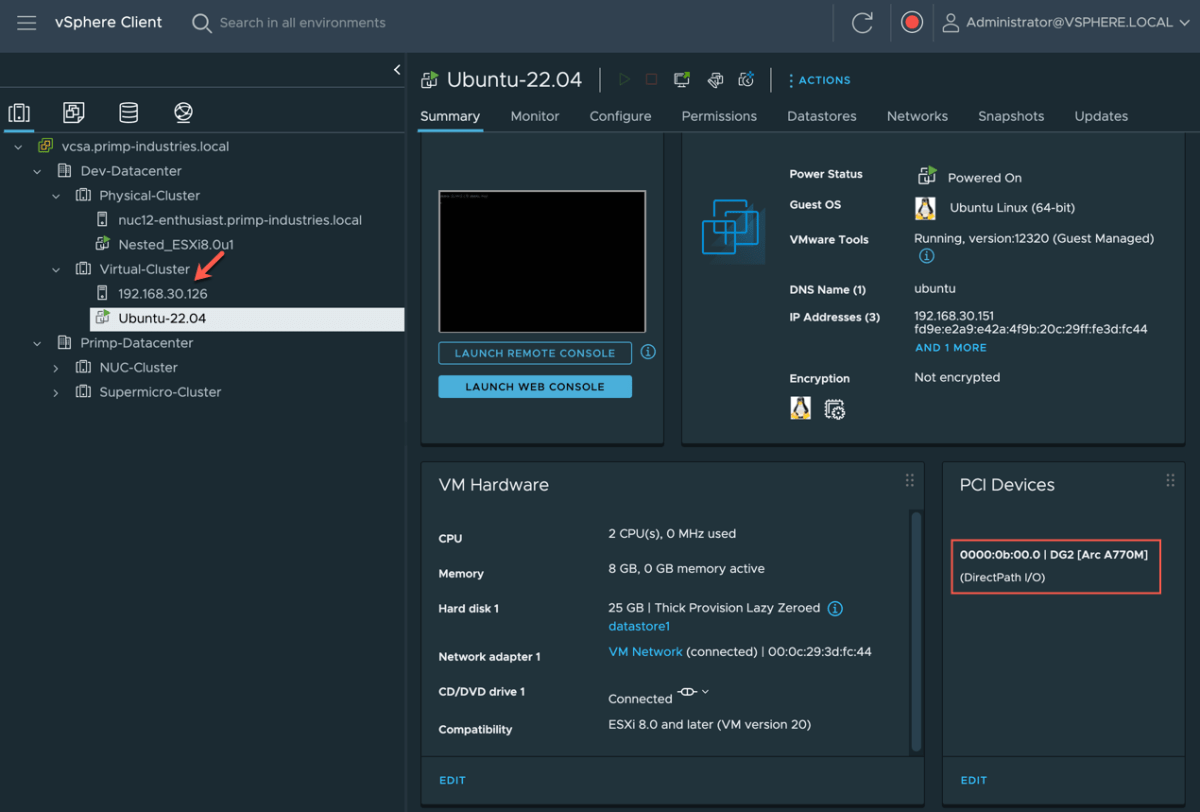The height and width of the screenshot is (812, 1200).
Task: Toggle the session recording red button
Action: pyautogui.click(x=911, y=21)
